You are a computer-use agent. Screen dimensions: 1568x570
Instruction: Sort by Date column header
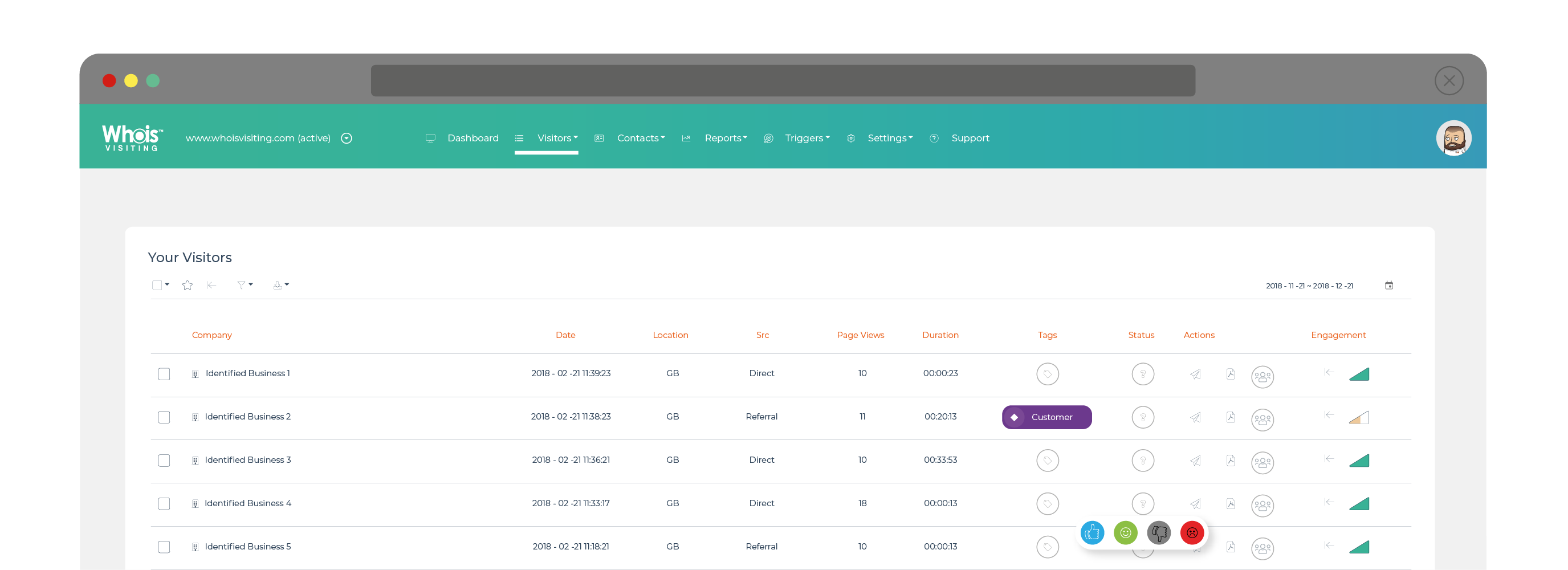click(x=565, y=335)
